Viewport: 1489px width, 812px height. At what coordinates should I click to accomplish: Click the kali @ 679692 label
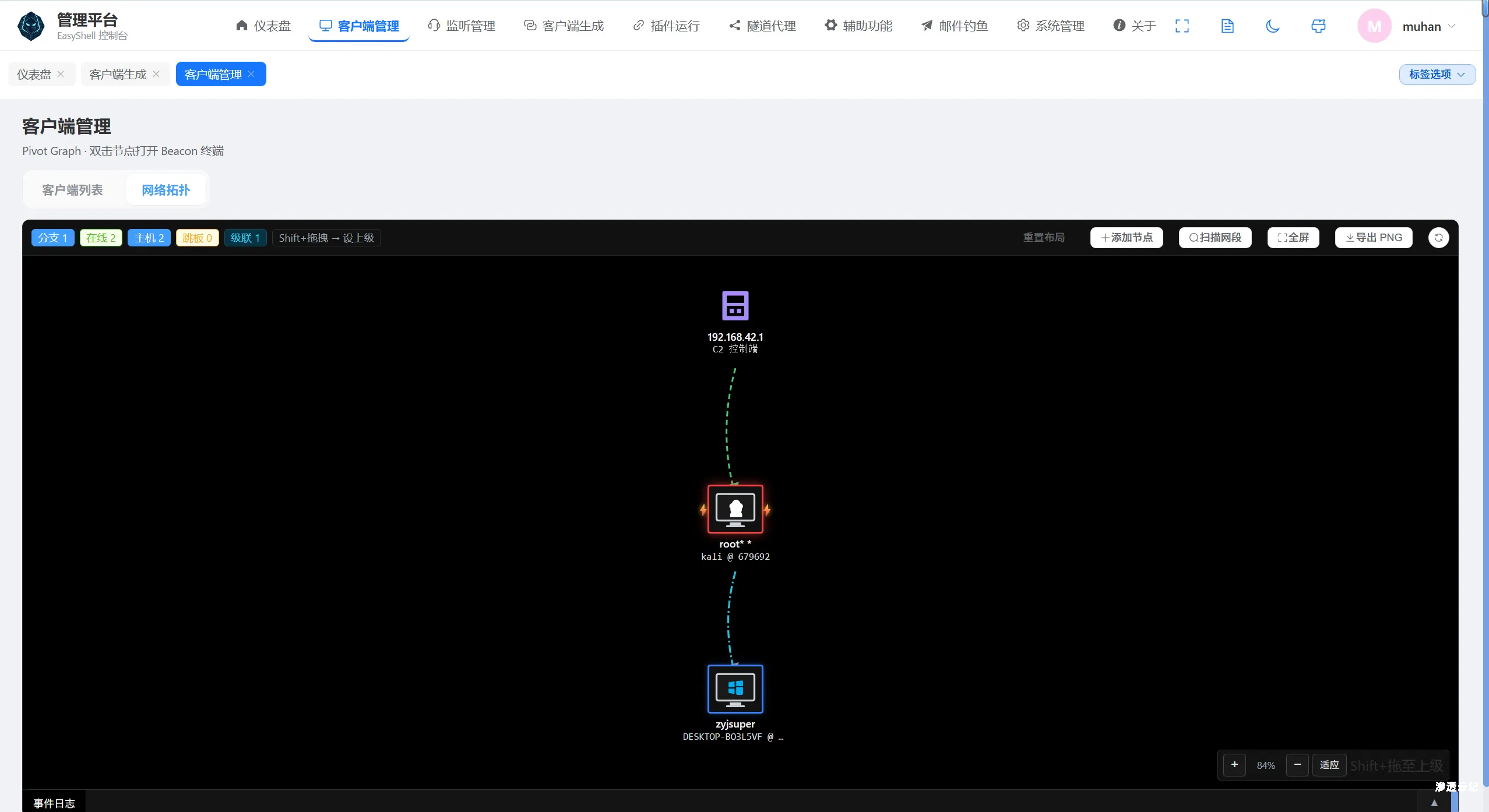coord(735,556)
